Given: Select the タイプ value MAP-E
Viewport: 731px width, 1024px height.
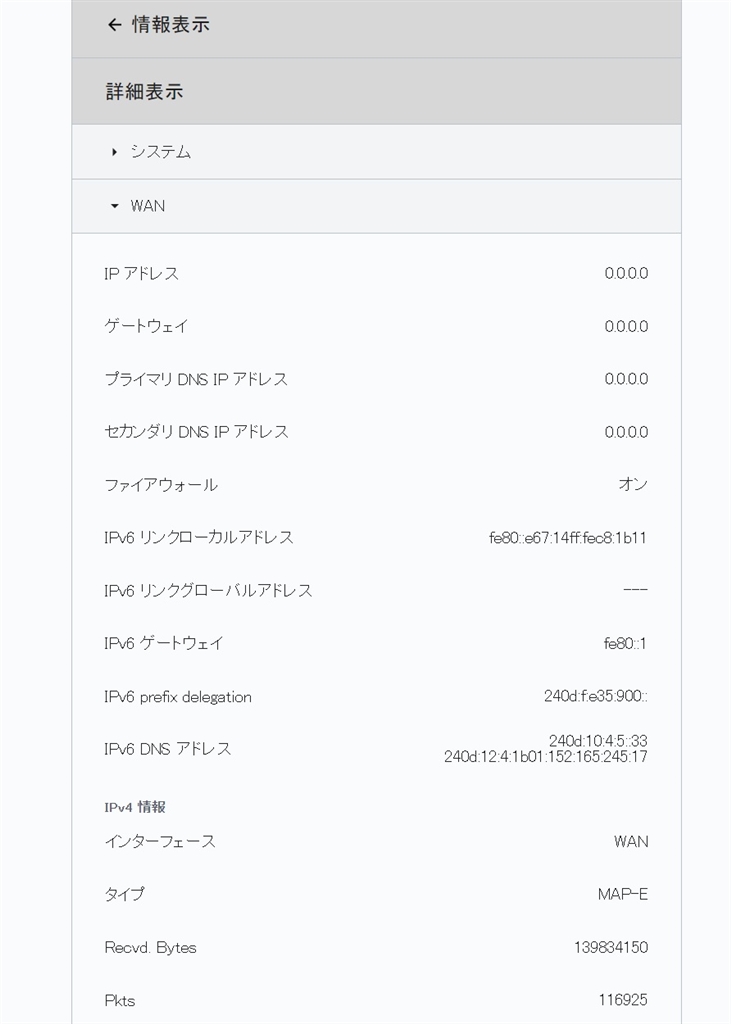Looking at the screenshot, I should [623, 894].
